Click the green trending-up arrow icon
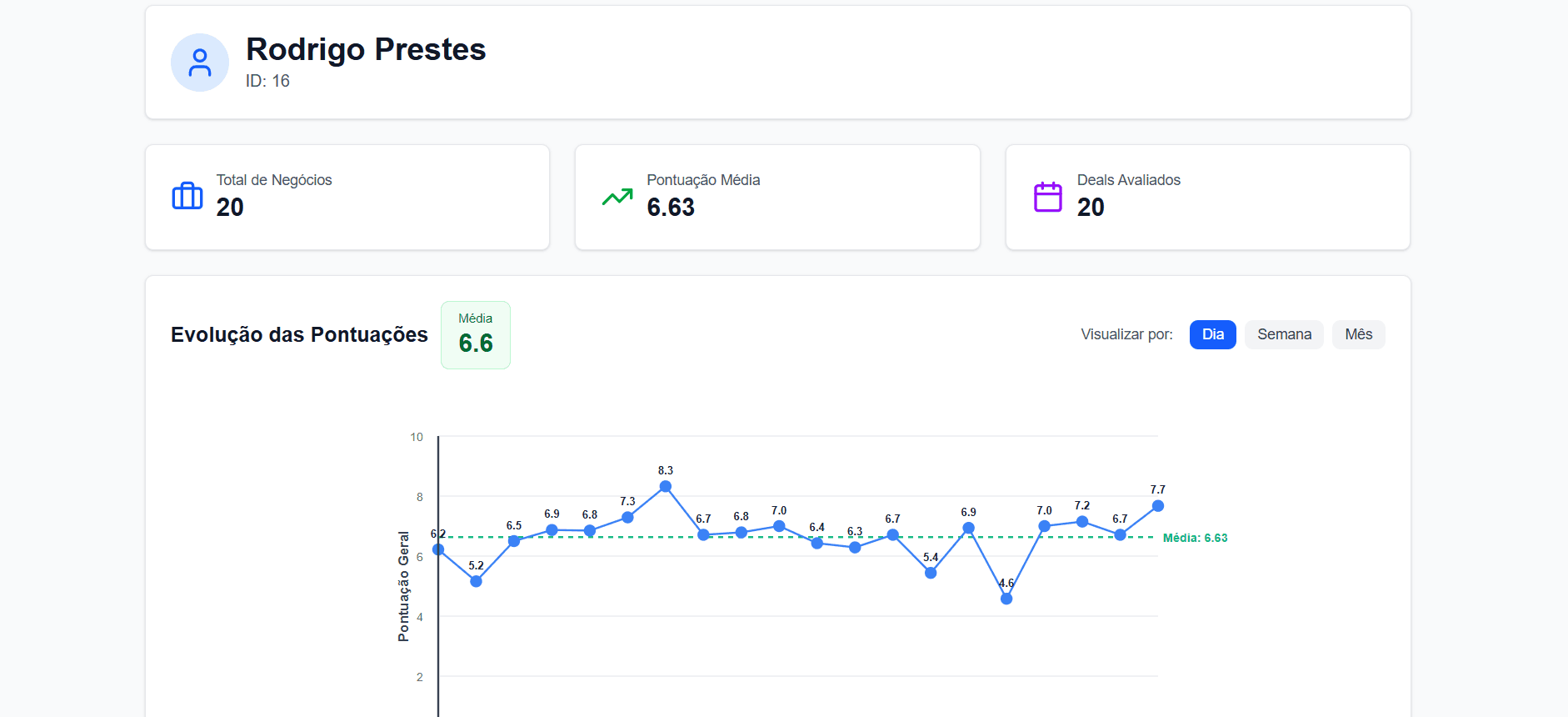Image resolution: width=1568 pixels, height=717 pixels. (x=617, y=197)
